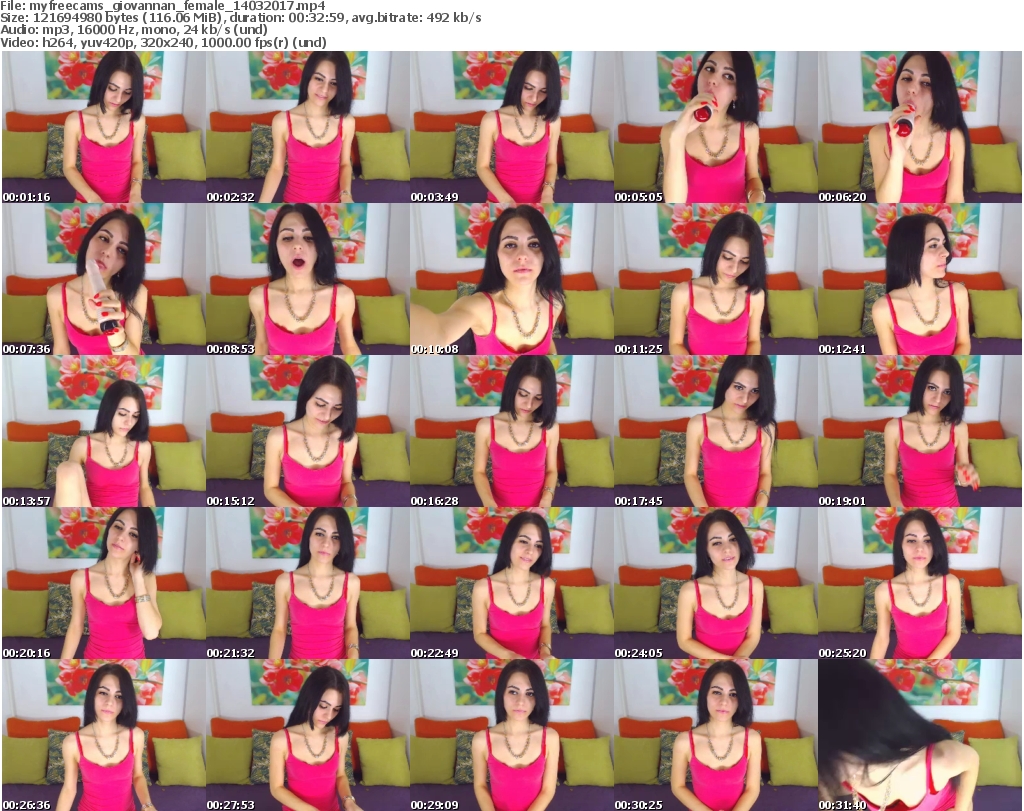Pick the frame marked 00:22:49
The height and width of the screenshot is (811, 1024).
point(512,583)
